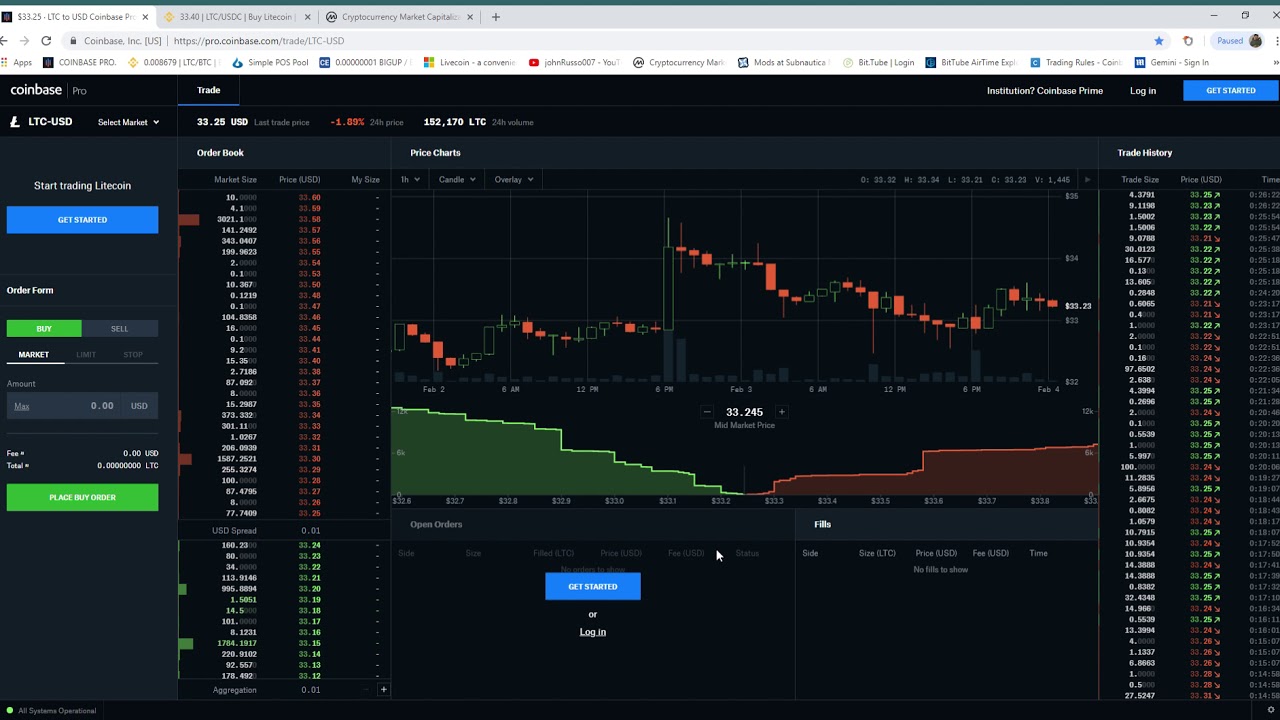
Task: Open the Overlay dropdown
Action: (x=513, y=180)
